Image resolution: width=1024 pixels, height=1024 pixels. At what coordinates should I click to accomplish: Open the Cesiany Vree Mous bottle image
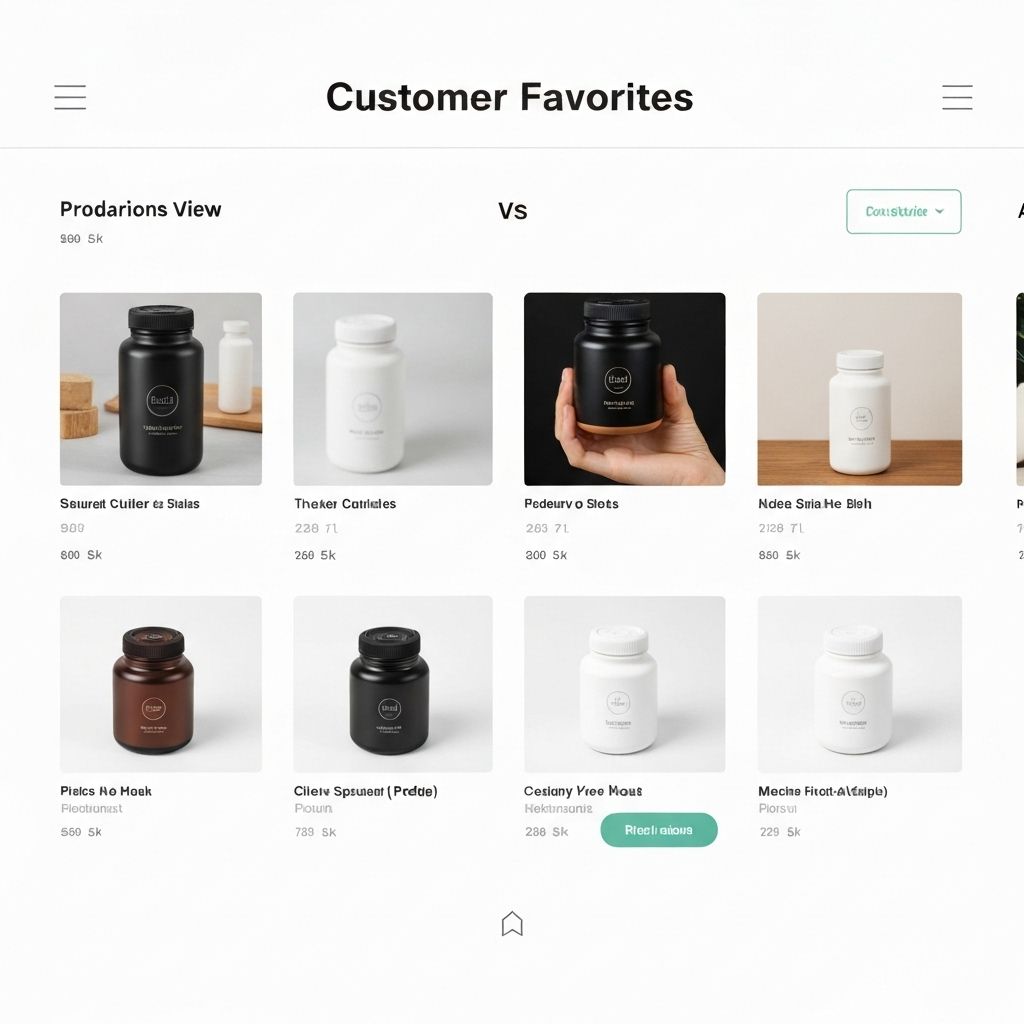coord(624,684)
